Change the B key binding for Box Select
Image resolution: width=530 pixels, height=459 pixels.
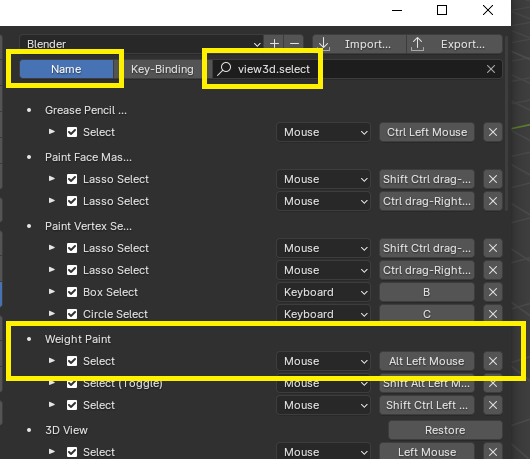[x=427, y=292]
